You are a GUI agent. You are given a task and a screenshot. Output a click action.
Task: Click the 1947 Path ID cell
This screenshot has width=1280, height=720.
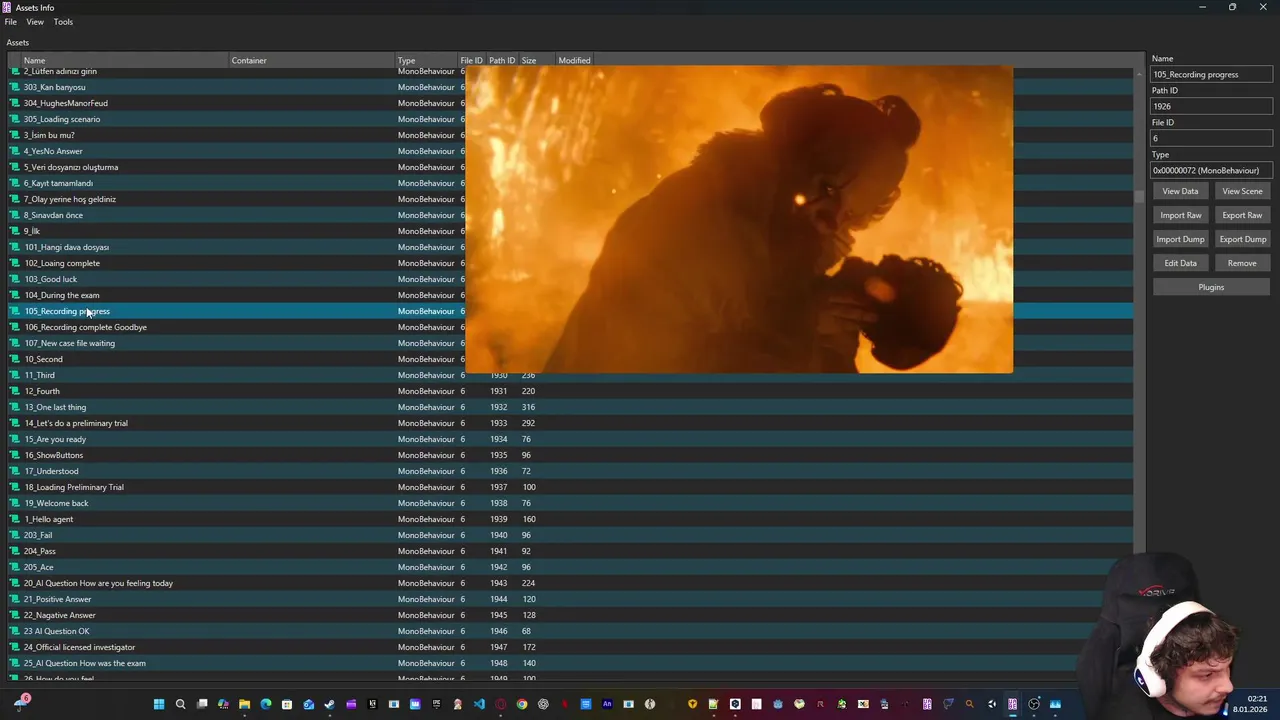pos(498,647)
